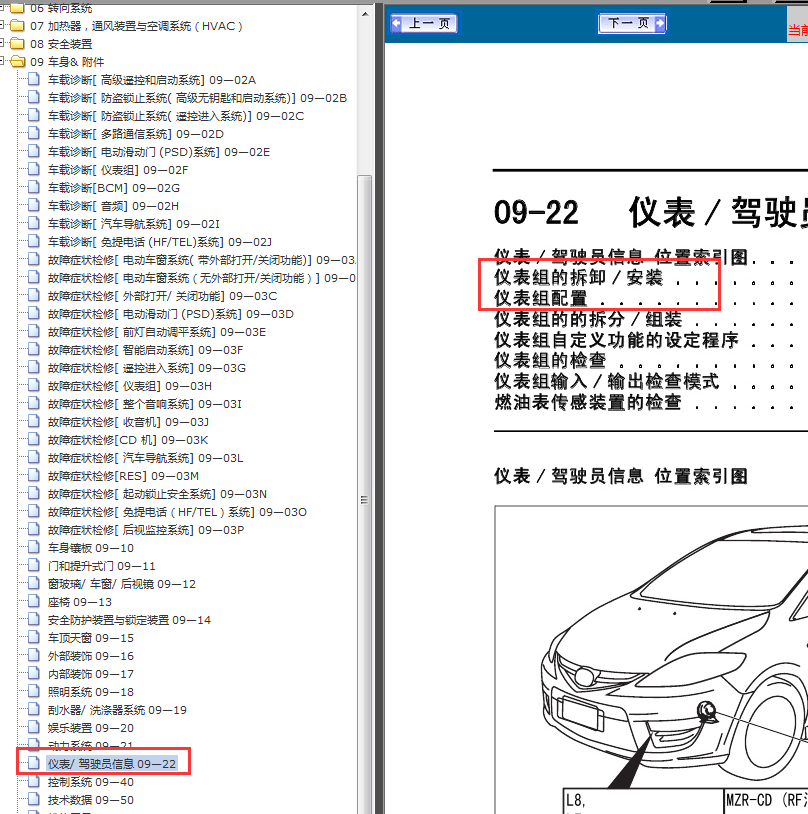Select 仪表/驾驶员信息 09-22 entry
The height and width of the screenshot is (814, 808).
point(112,764)
